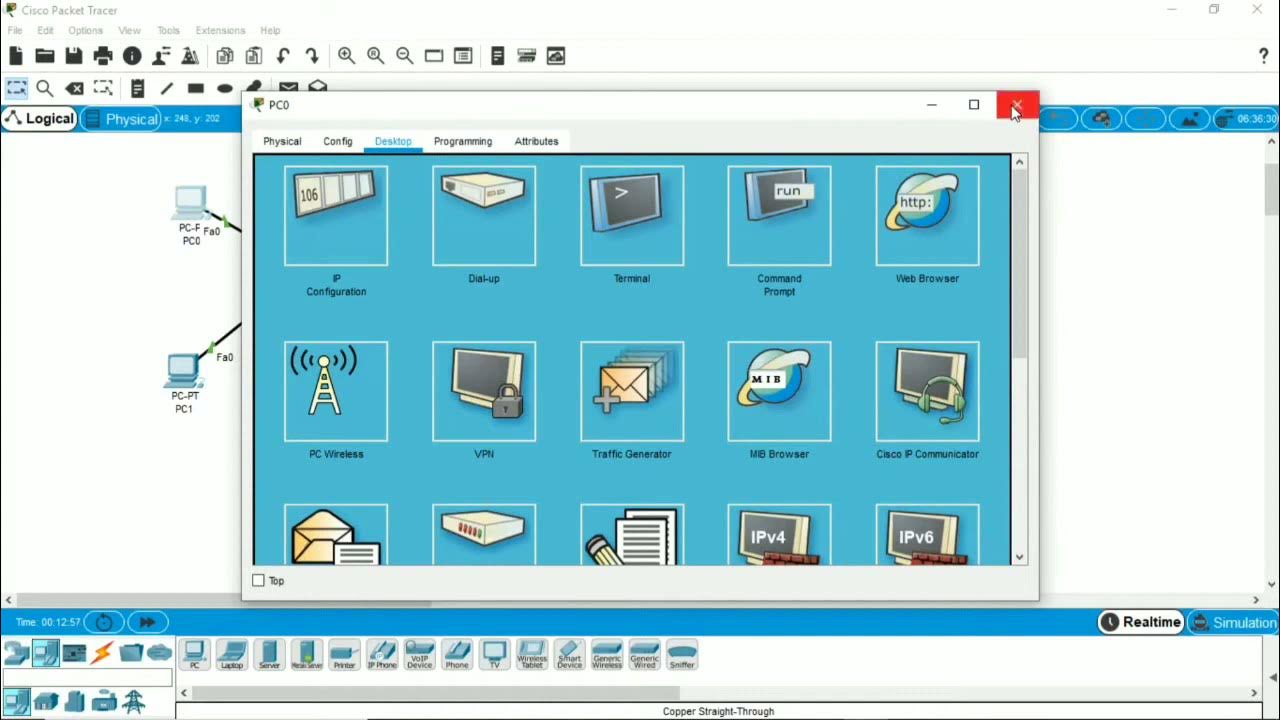The image size is (1280, 720).
Task: Select the Draw Ellipse tool
Action: pyautogui.click(x=225, y=88)
